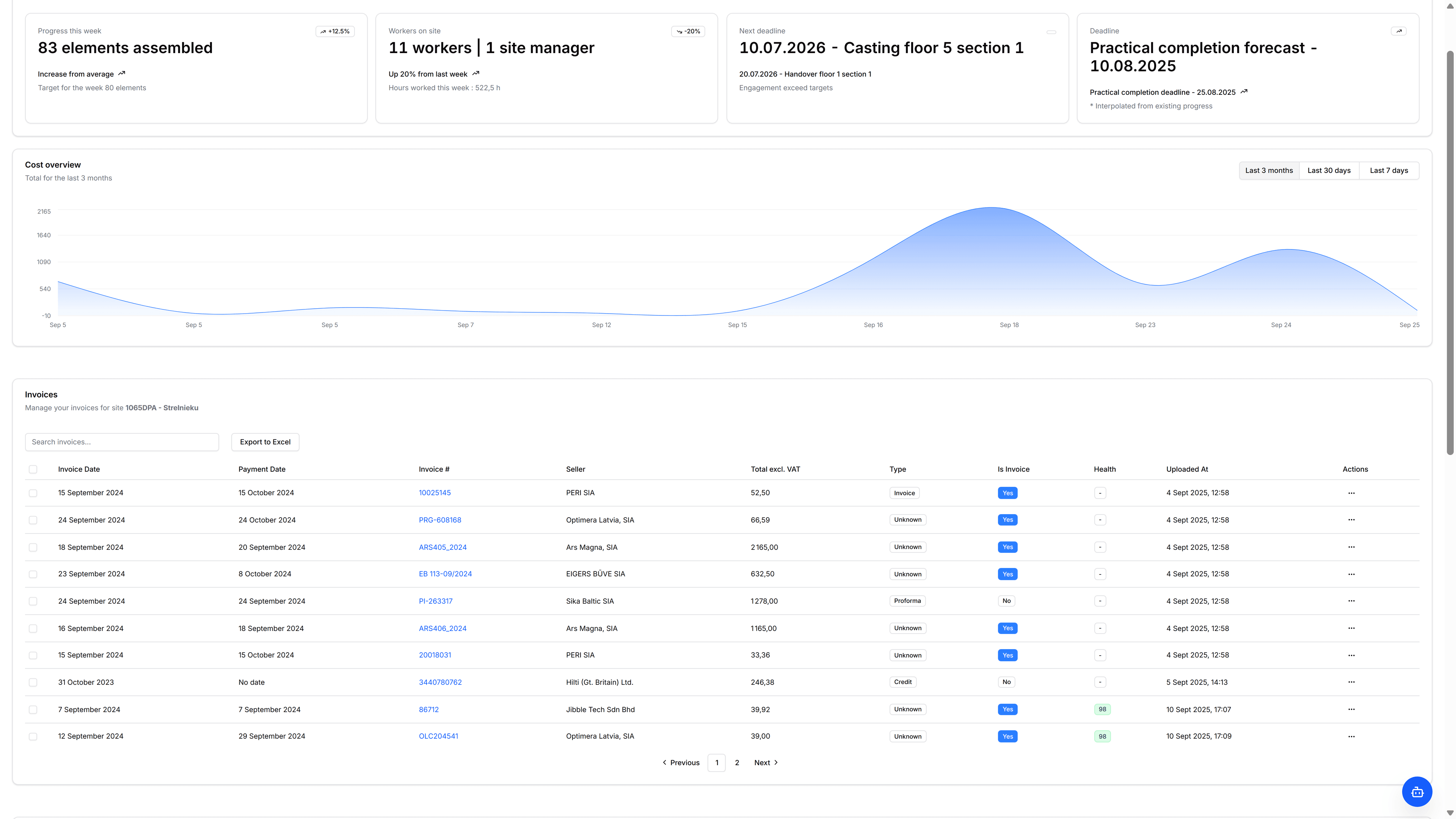This screenshot has height=819, width=1456.
Task: Open the actions ellipsis for invoice 10025145
Action: pos(1351,492)
